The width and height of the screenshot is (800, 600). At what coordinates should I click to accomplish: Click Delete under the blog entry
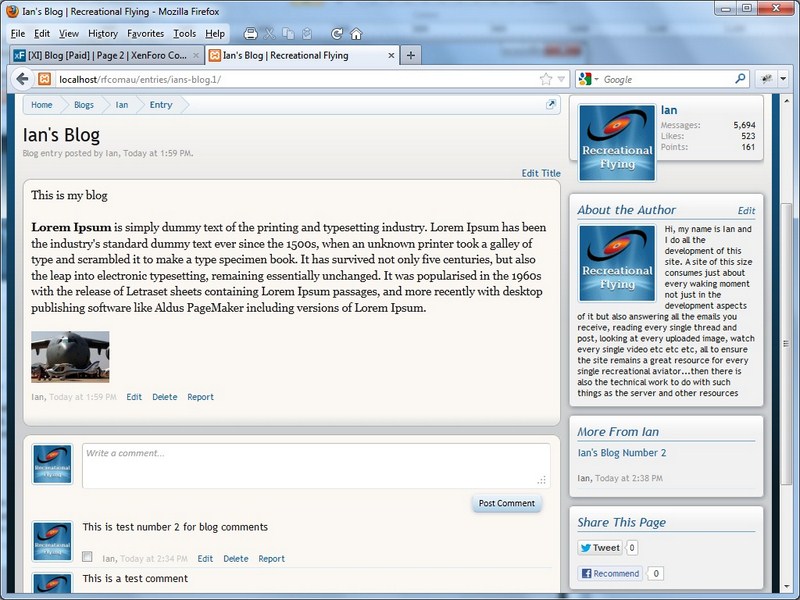(165, 397)
